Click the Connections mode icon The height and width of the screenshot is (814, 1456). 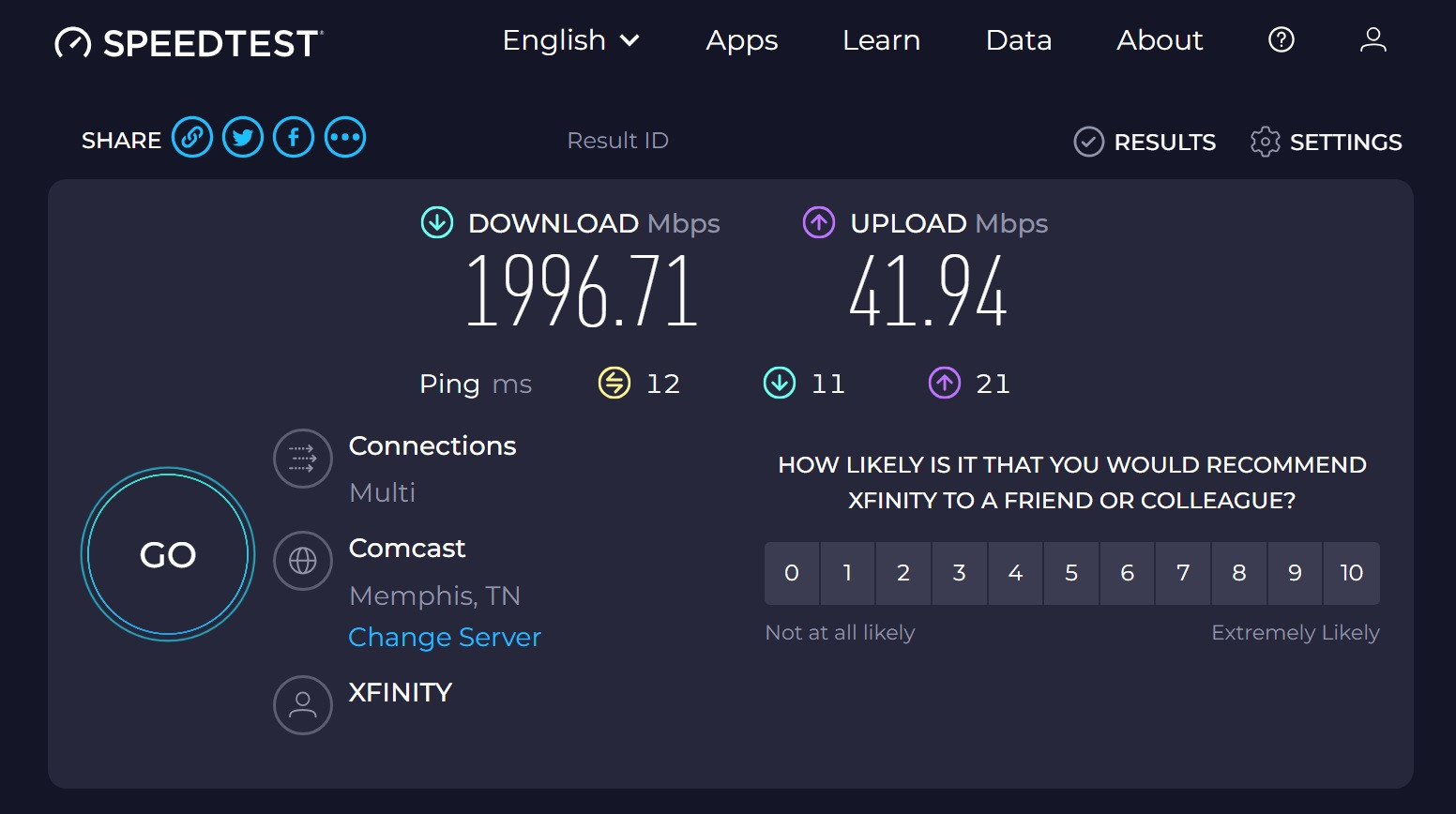(x=303, y=459)
